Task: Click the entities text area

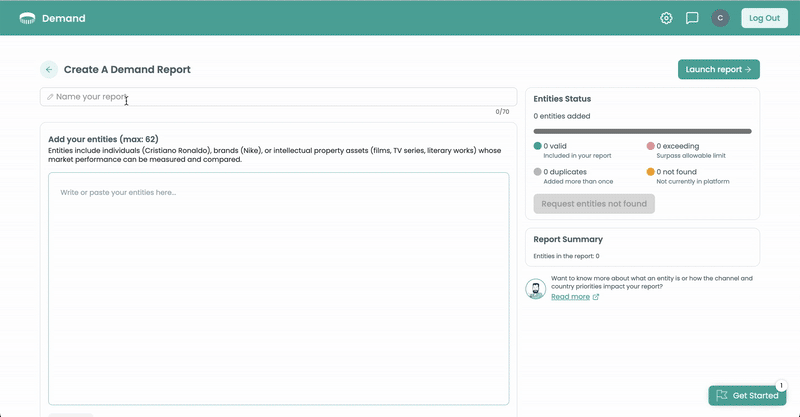Action: click(279, 288)
